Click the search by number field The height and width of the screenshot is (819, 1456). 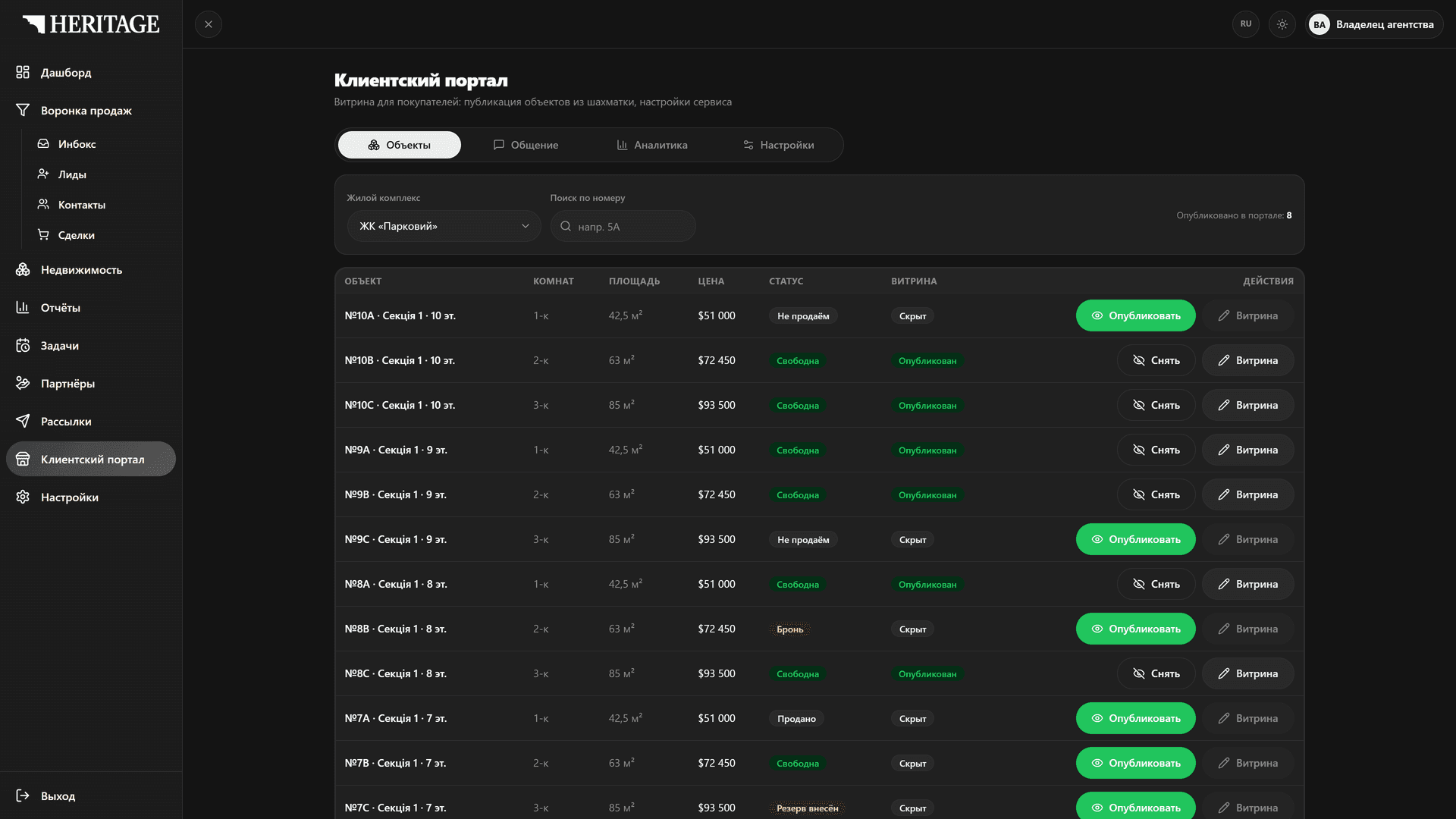coord(623,226)
